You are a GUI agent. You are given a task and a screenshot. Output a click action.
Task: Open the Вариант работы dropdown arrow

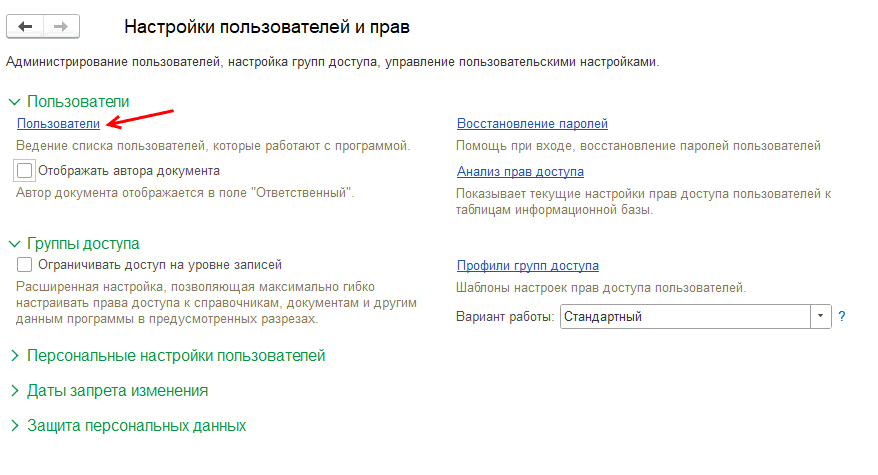(820, 316)
